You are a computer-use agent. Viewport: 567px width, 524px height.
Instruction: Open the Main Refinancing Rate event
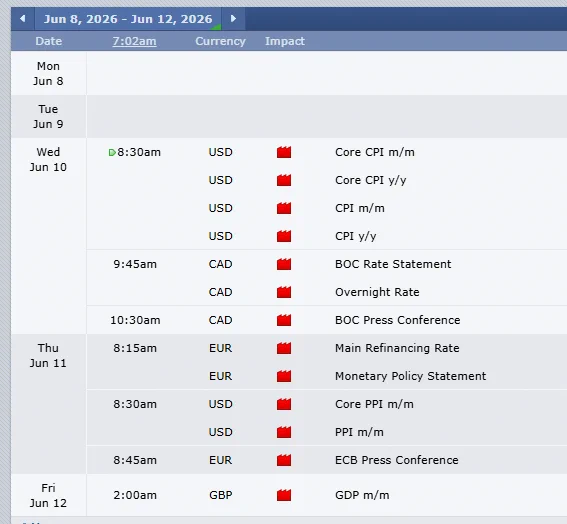click(x=397, y=348)
